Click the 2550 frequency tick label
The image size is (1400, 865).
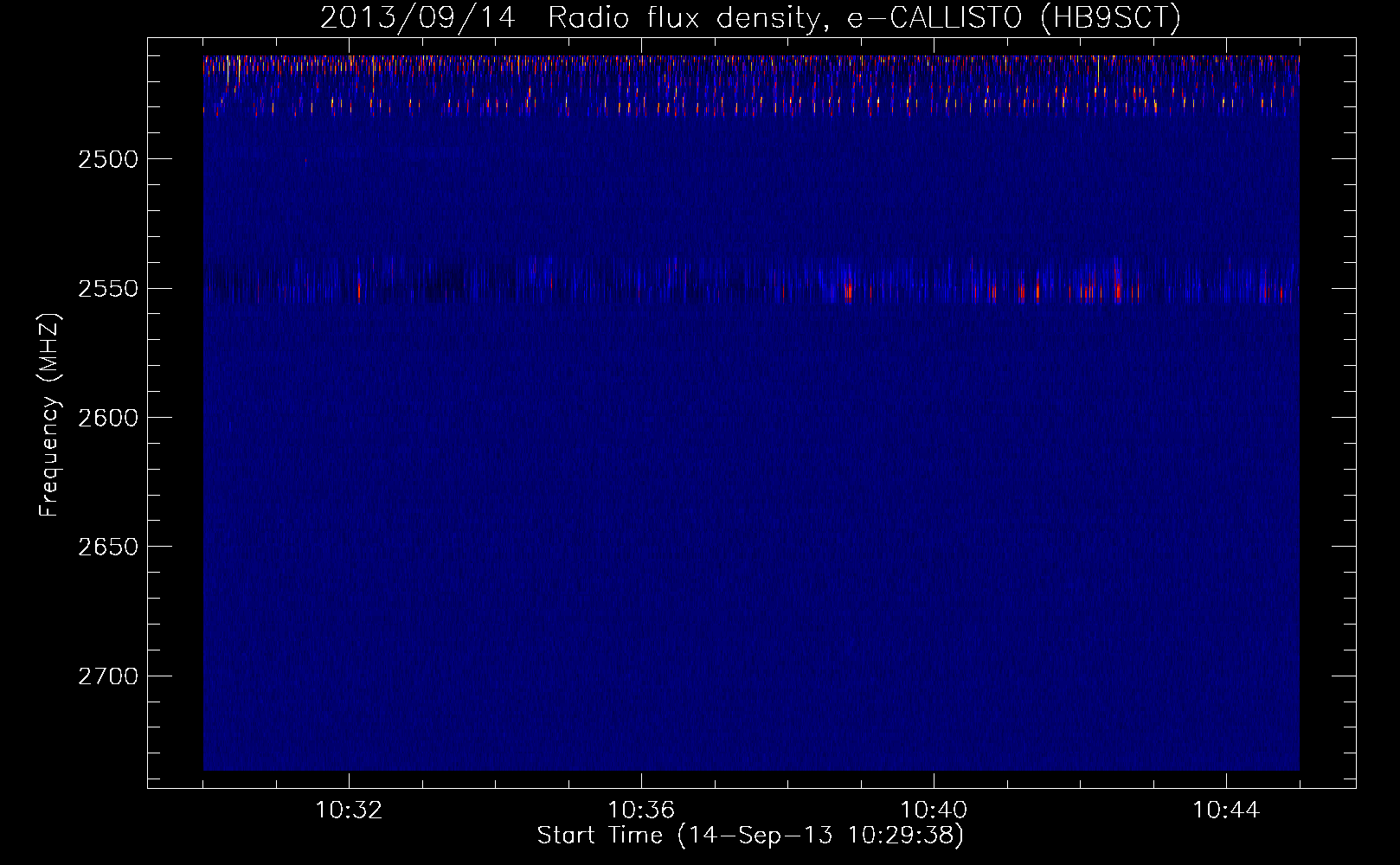108,289
